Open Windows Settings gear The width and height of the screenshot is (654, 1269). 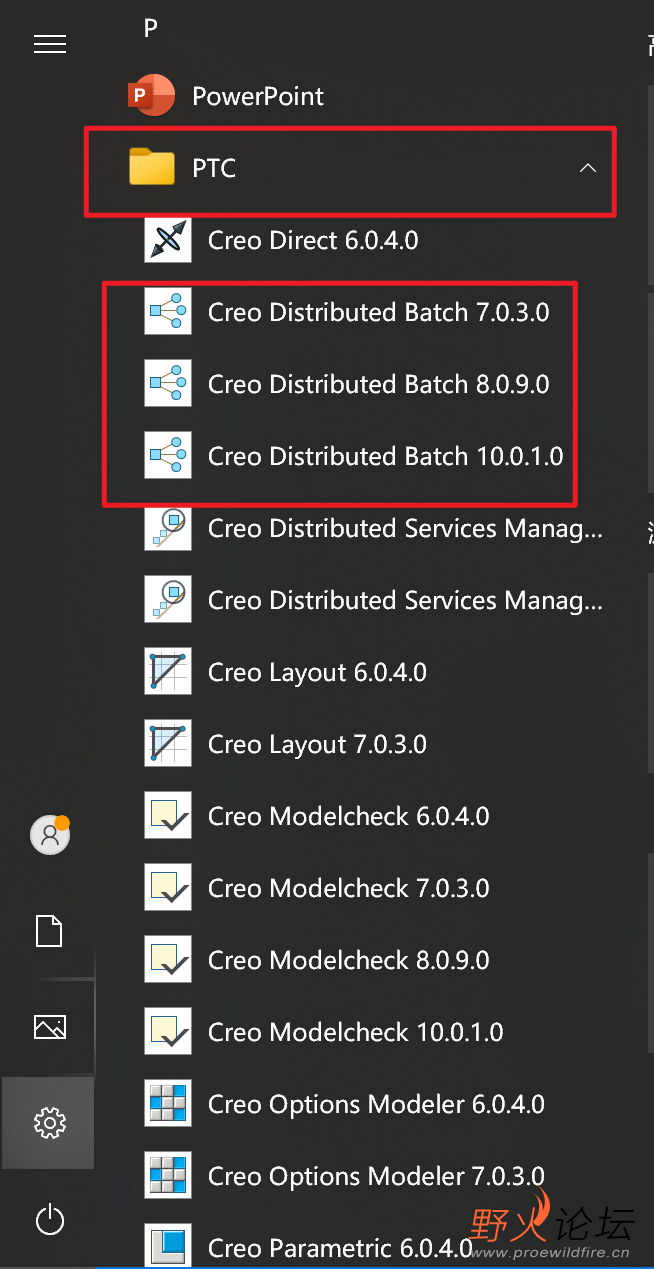(49, 1123)
